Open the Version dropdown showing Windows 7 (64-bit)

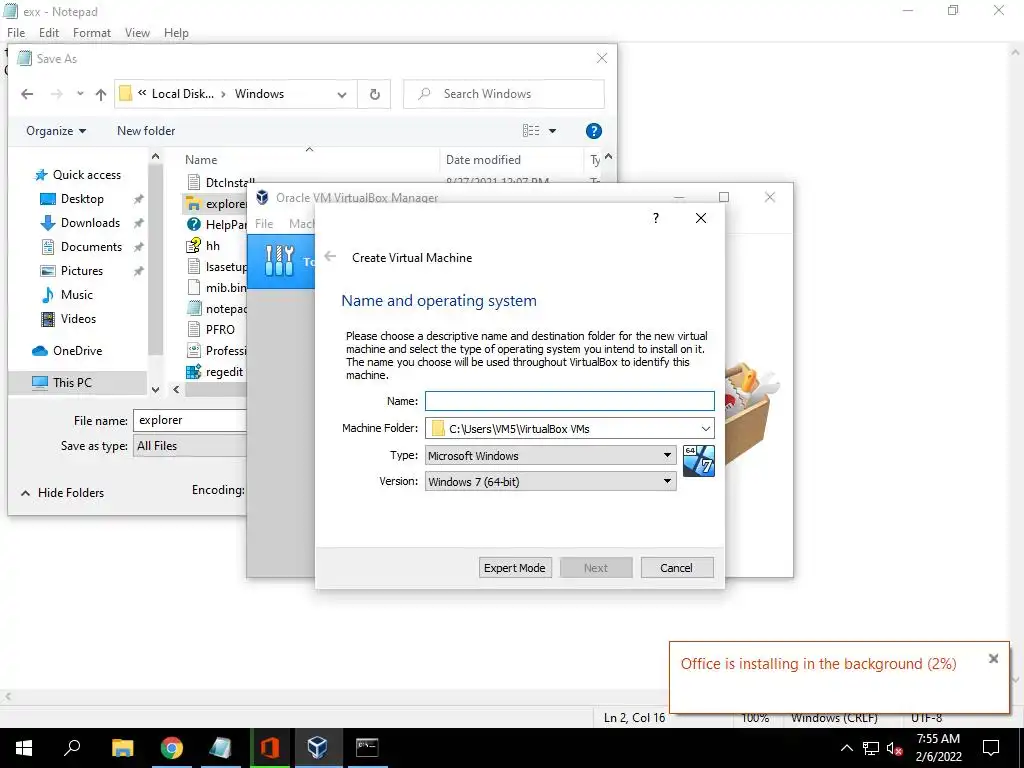[551, 481]
